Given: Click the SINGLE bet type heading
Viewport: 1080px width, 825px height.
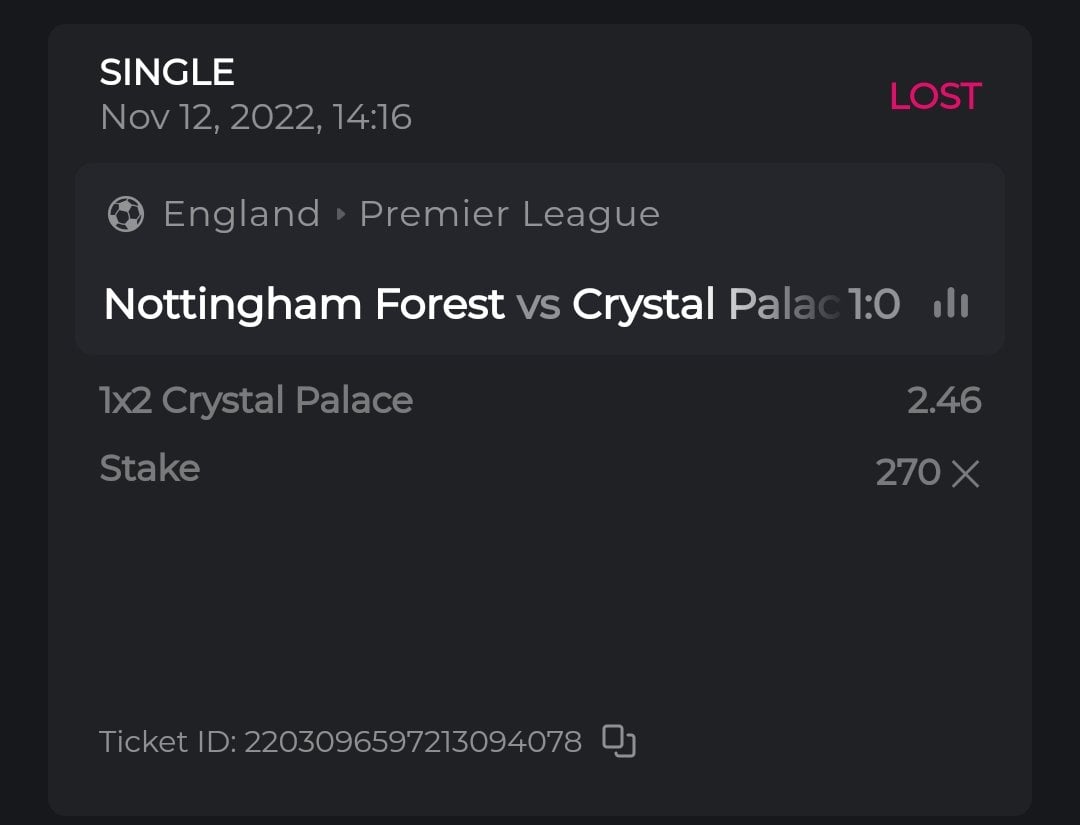Looking at the screenshot, I should [167, 72].
